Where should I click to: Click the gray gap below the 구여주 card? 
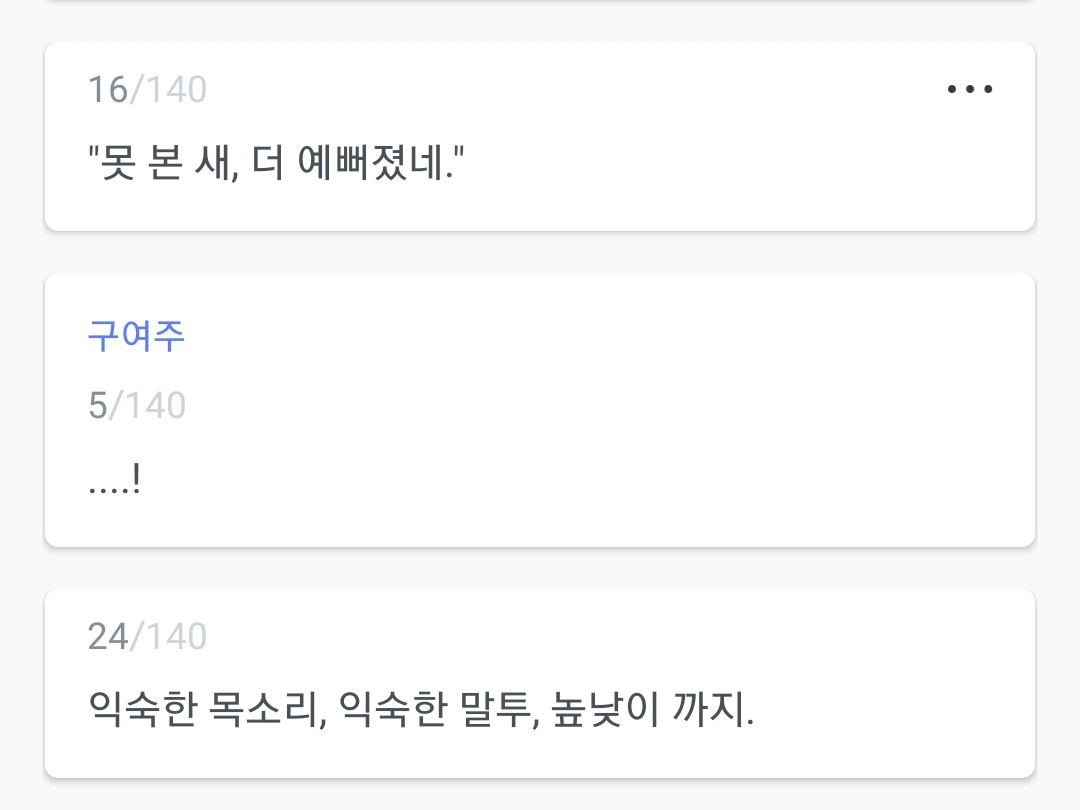540,568
